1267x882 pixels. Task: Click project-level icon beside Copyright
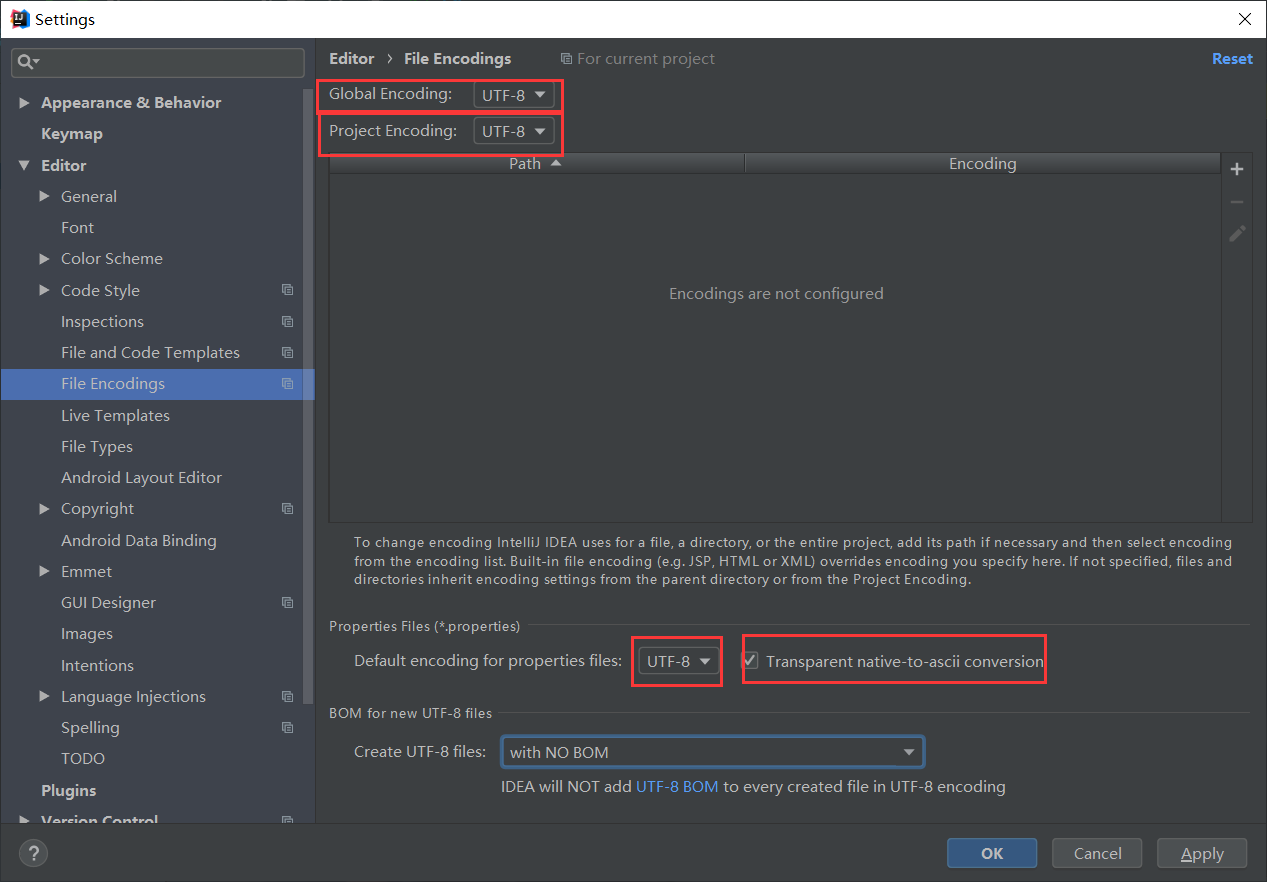[x=288, y=508]
